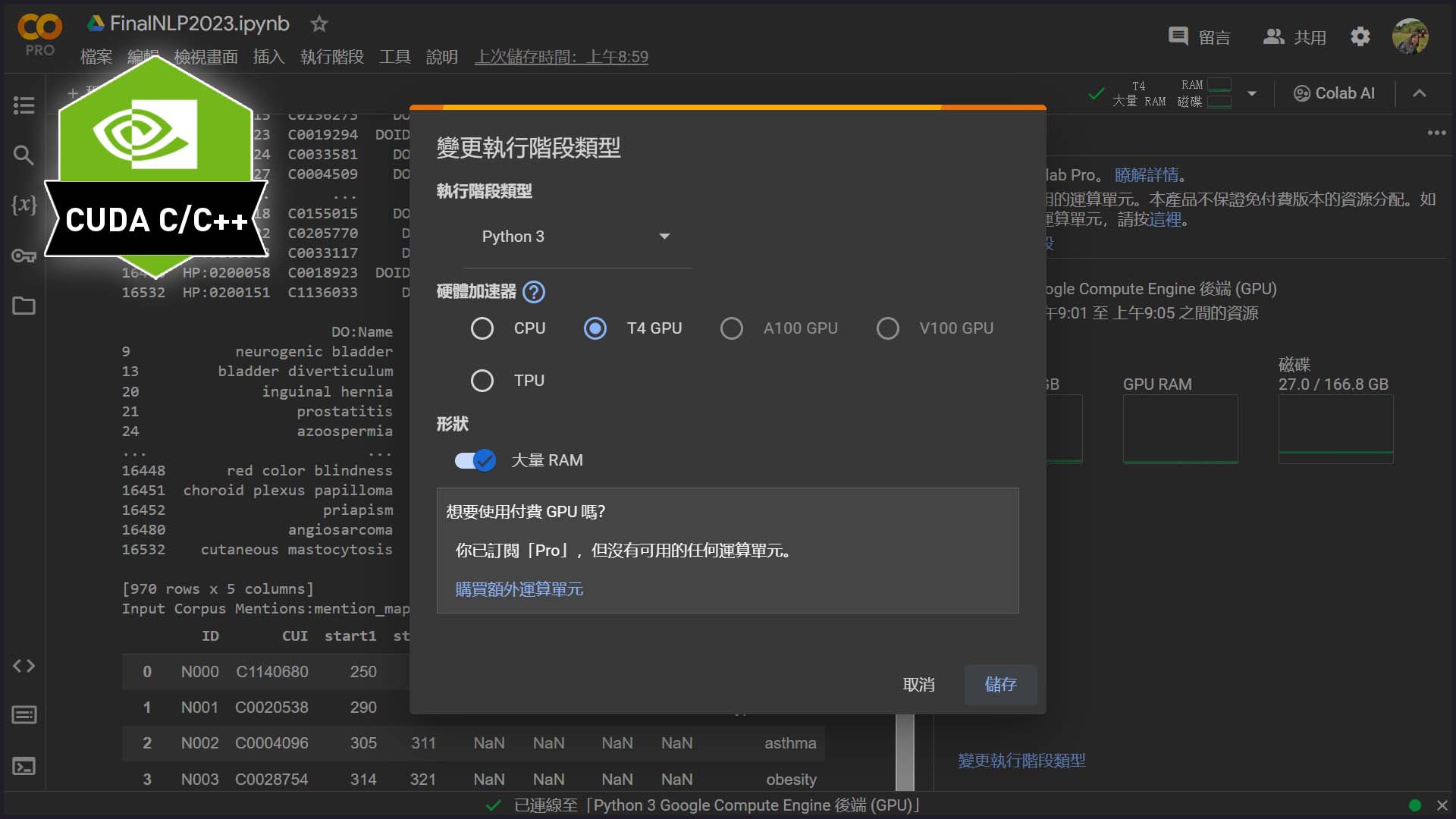The image size is (1456, 819).
Task: Open the Python 3 runtime type dropdown
Action: (x=577, y=237)
